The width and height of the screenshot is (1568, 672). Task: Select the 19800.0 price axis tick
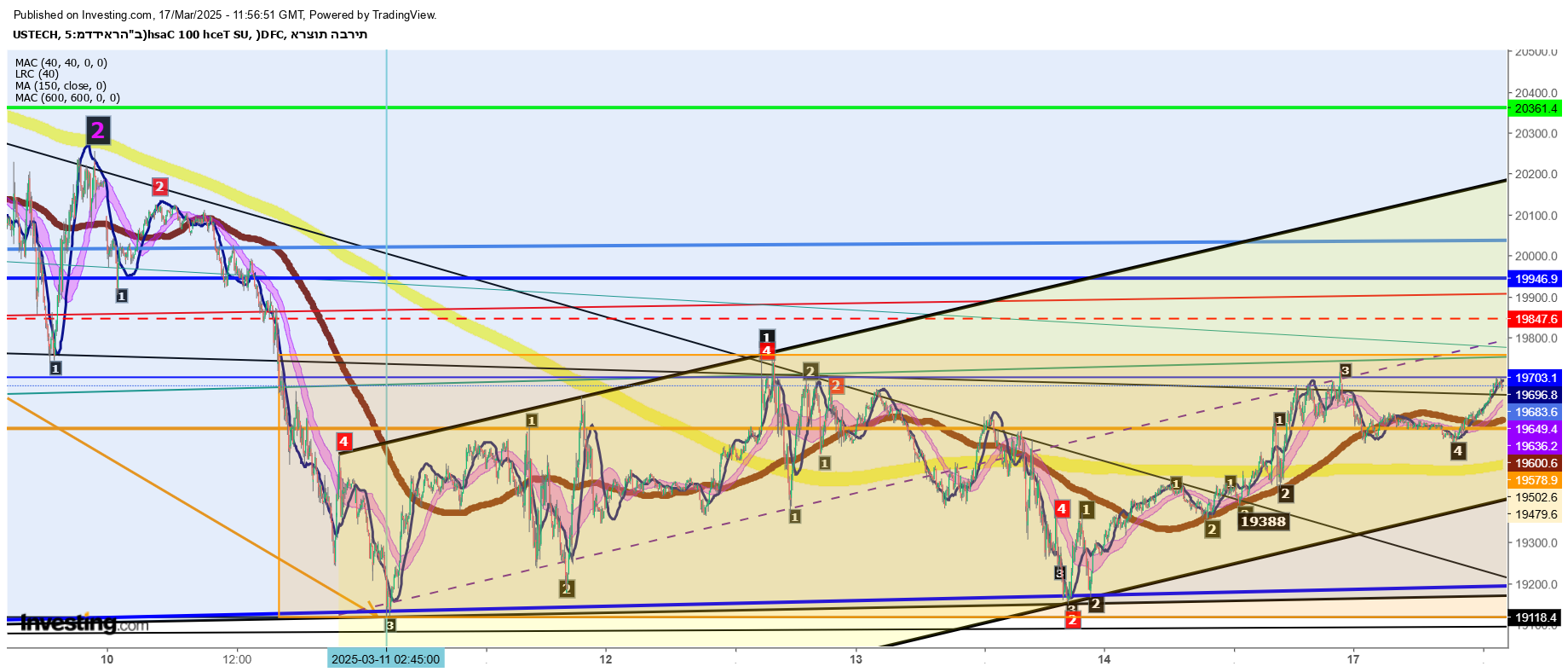1536,338
